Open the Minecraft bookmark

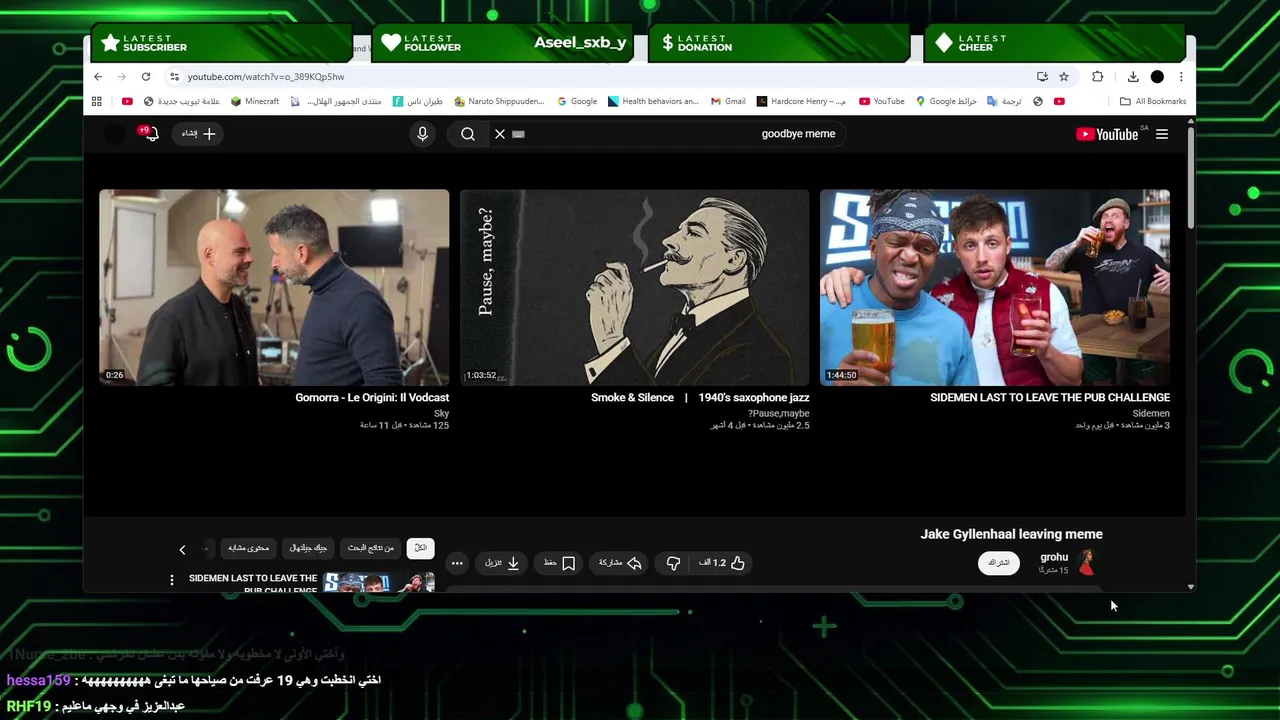coord(255,101)
